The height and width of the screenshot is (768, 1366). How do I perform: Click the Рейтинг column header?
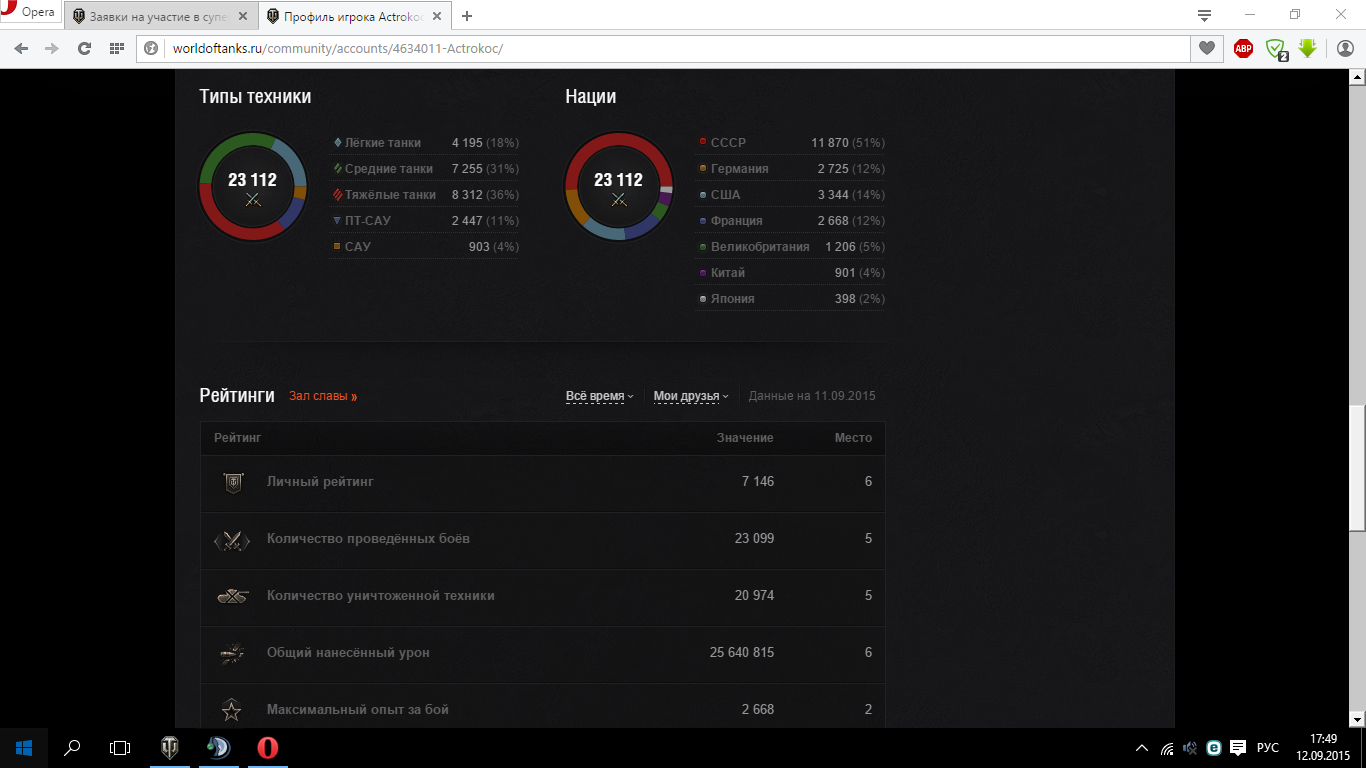coord(238,438)
